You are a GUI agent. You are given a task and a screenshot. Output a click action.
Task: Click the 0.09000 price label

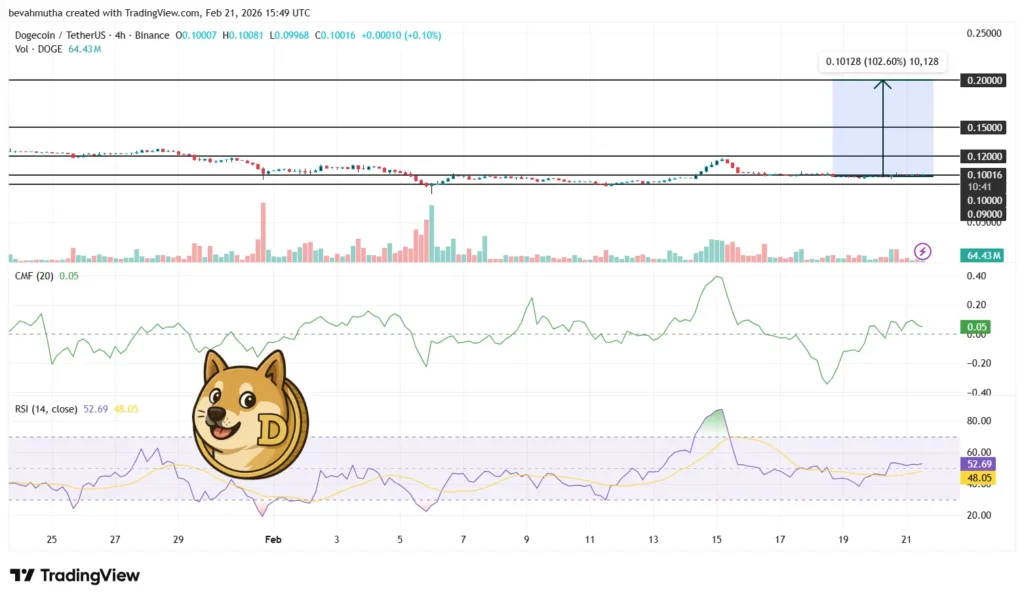pyautogui.click(x=984, y=213)
